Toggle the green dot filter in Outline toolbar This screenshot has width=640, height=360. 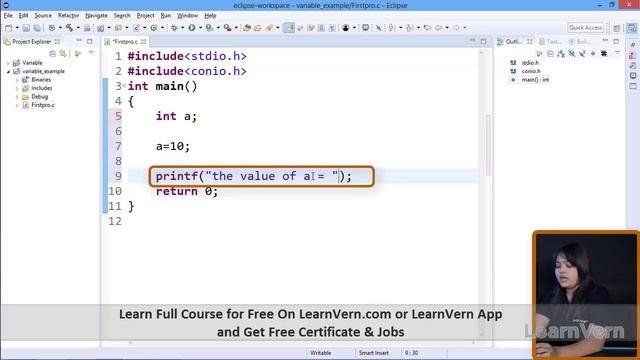(x=593, y=53)
